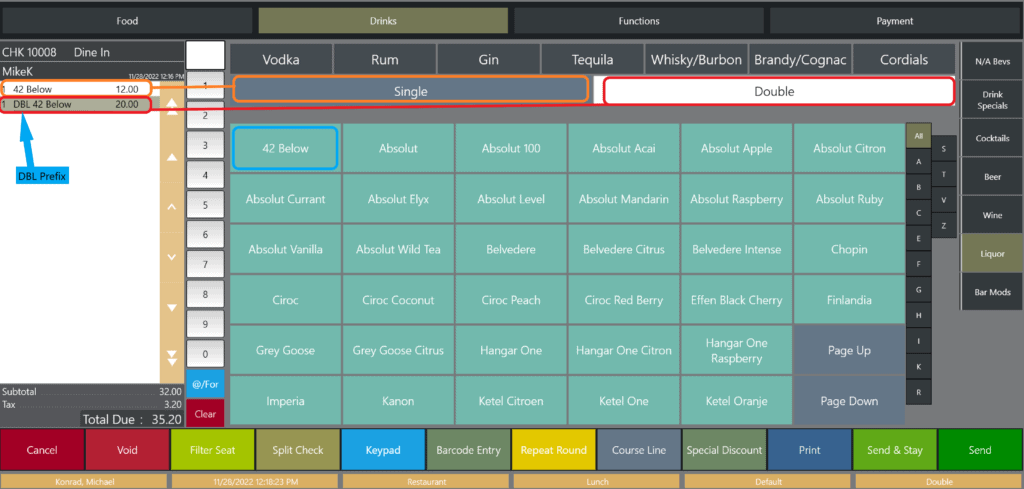Page down the check list with solid down arrow
Viewport: 1024px width, 489px height.
tap(172, 307)
